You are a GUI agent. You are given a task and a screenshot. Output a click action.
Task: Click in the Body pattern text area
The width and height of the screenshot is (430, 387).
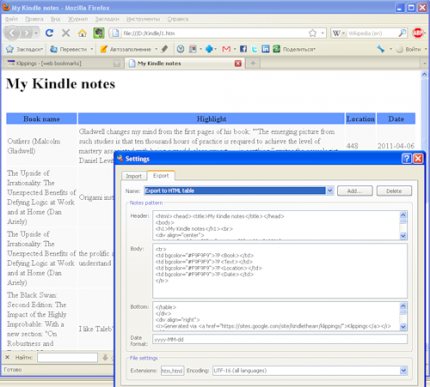coord(280,271)
